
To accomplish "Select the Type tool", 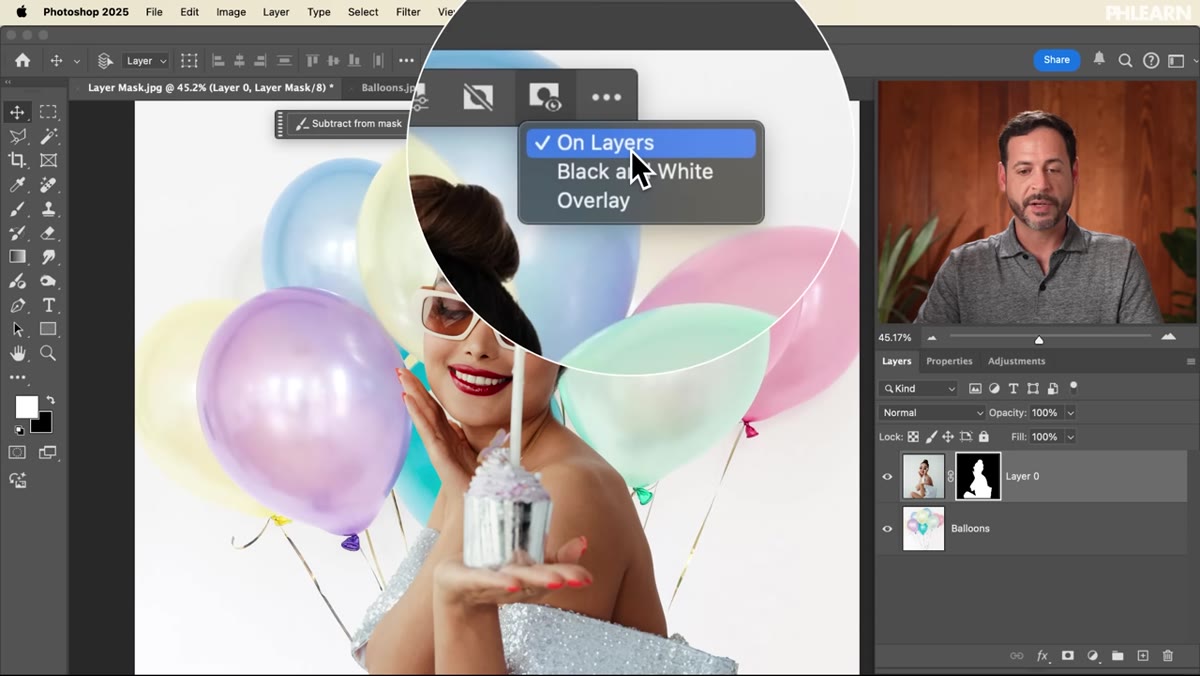I will [x=48, y=305].
